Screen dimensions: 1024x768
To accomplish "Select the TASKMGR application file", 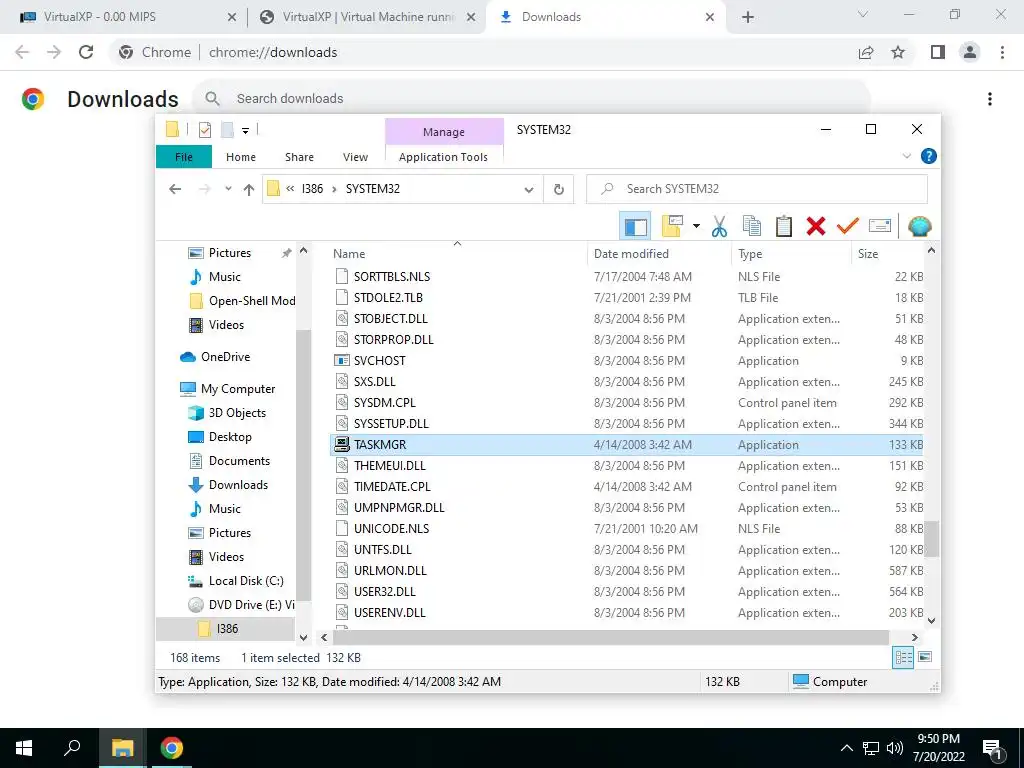I will coord(627,445).
